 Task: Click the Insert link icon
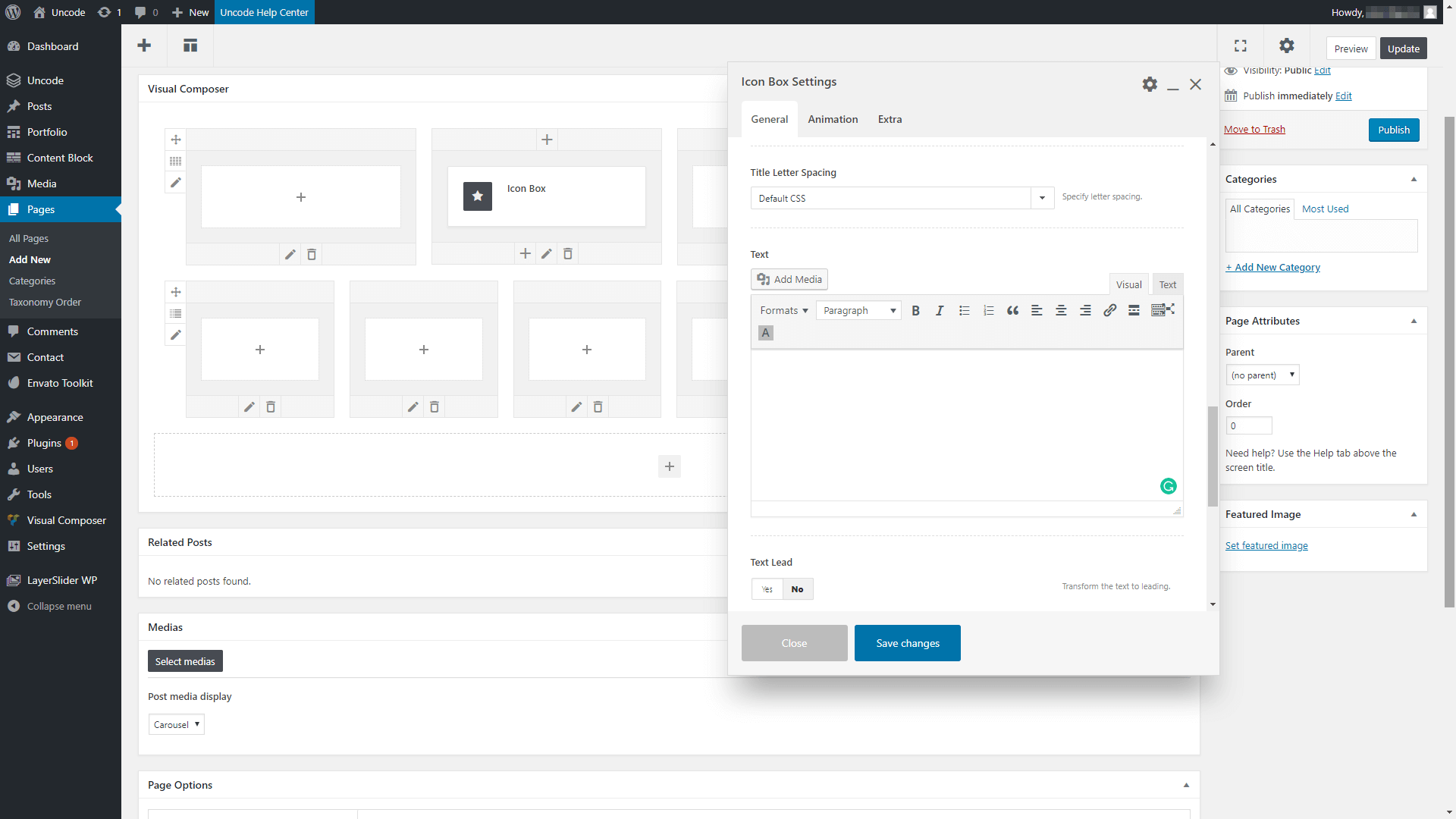pos(1109,310)
